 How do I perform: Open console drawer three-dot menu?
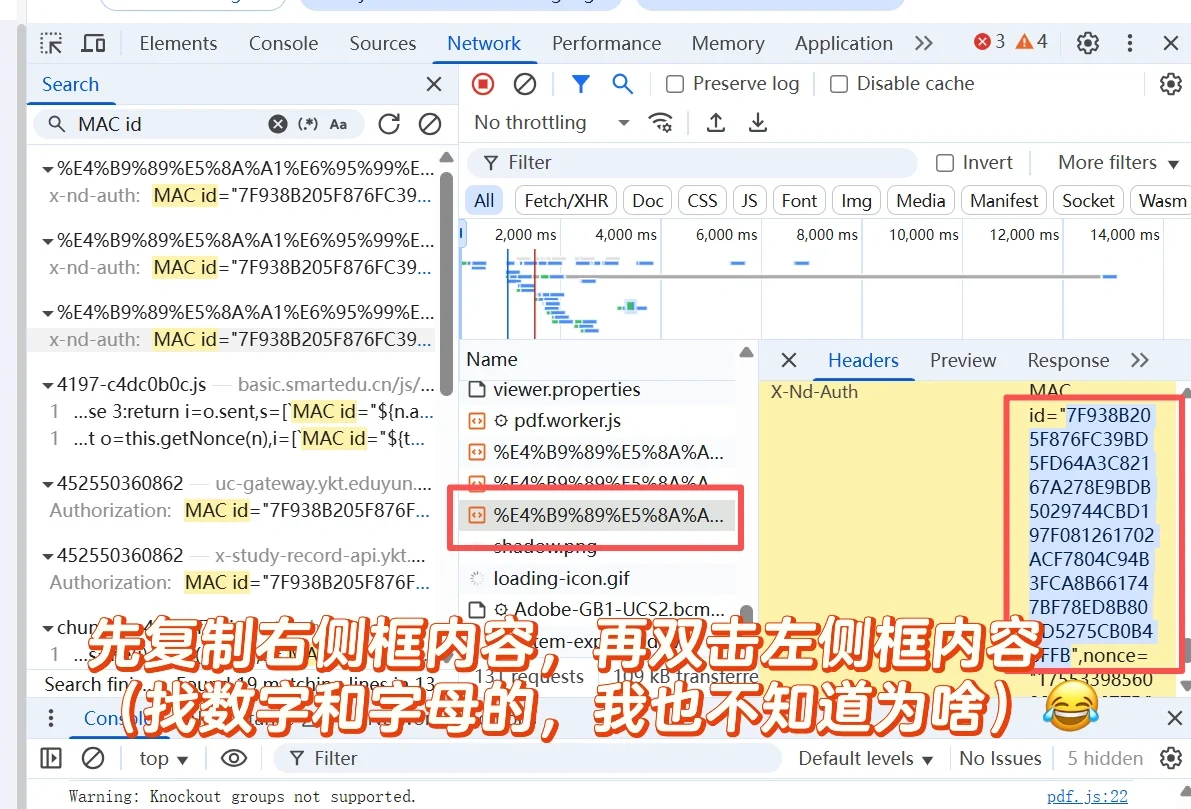50,718
